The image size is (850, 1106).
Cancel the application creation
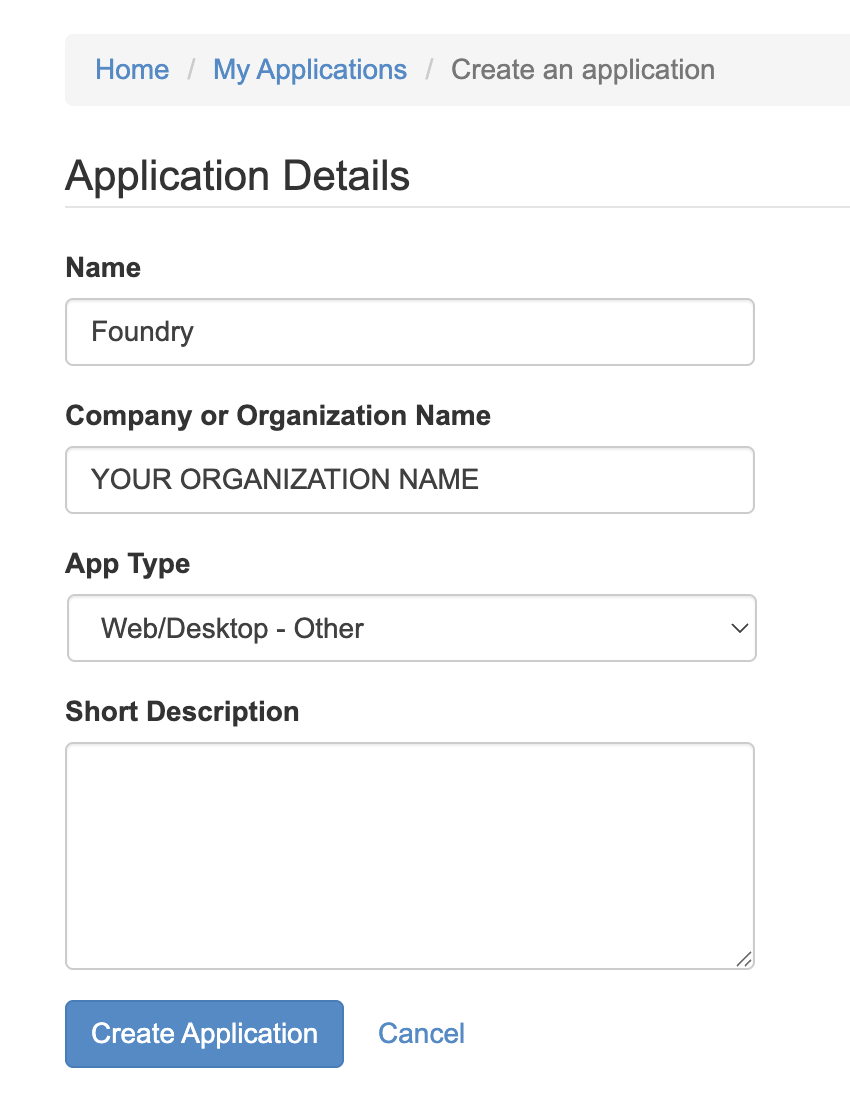(x=421, y=1033)
